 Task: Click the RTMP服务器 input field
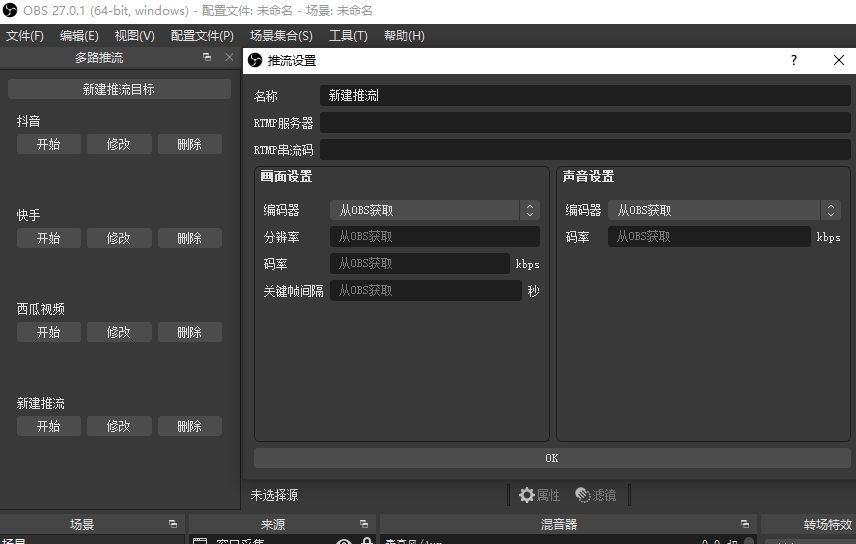[x=585, y=123]
